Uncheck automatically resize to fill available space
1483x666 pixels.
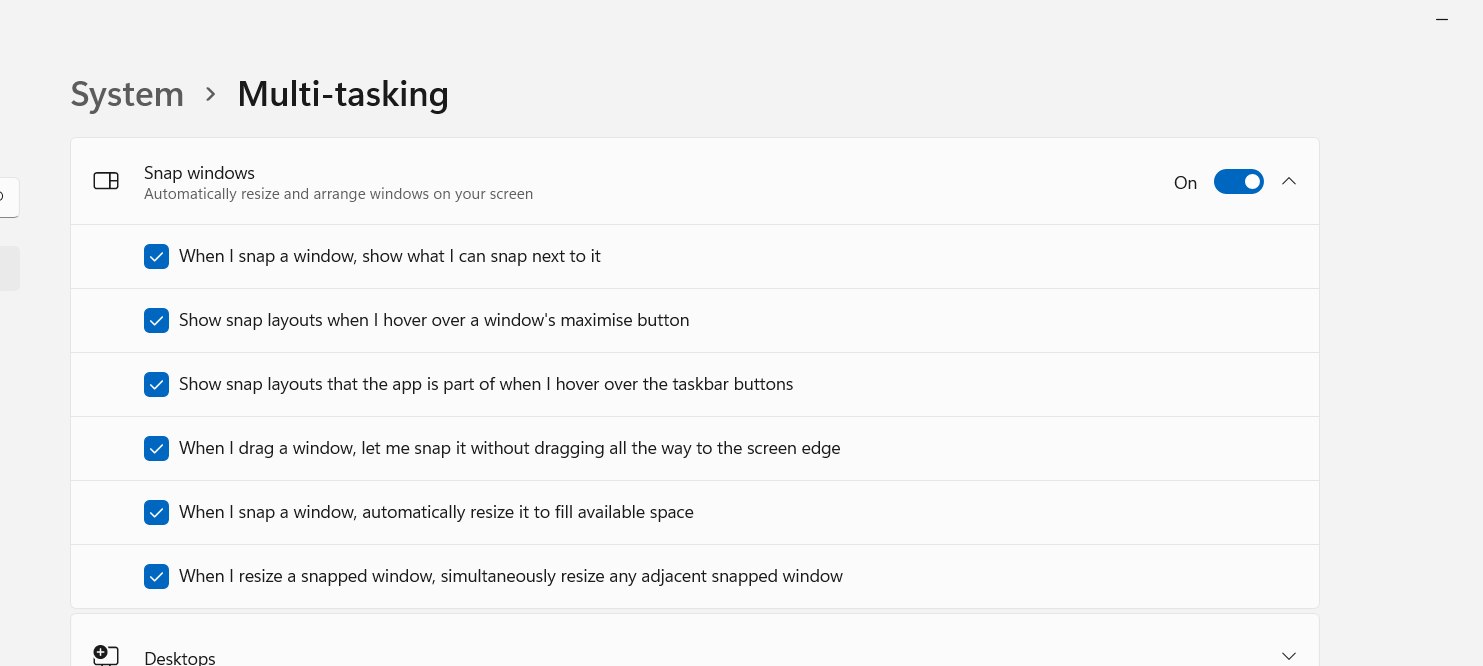click(156, 513)
